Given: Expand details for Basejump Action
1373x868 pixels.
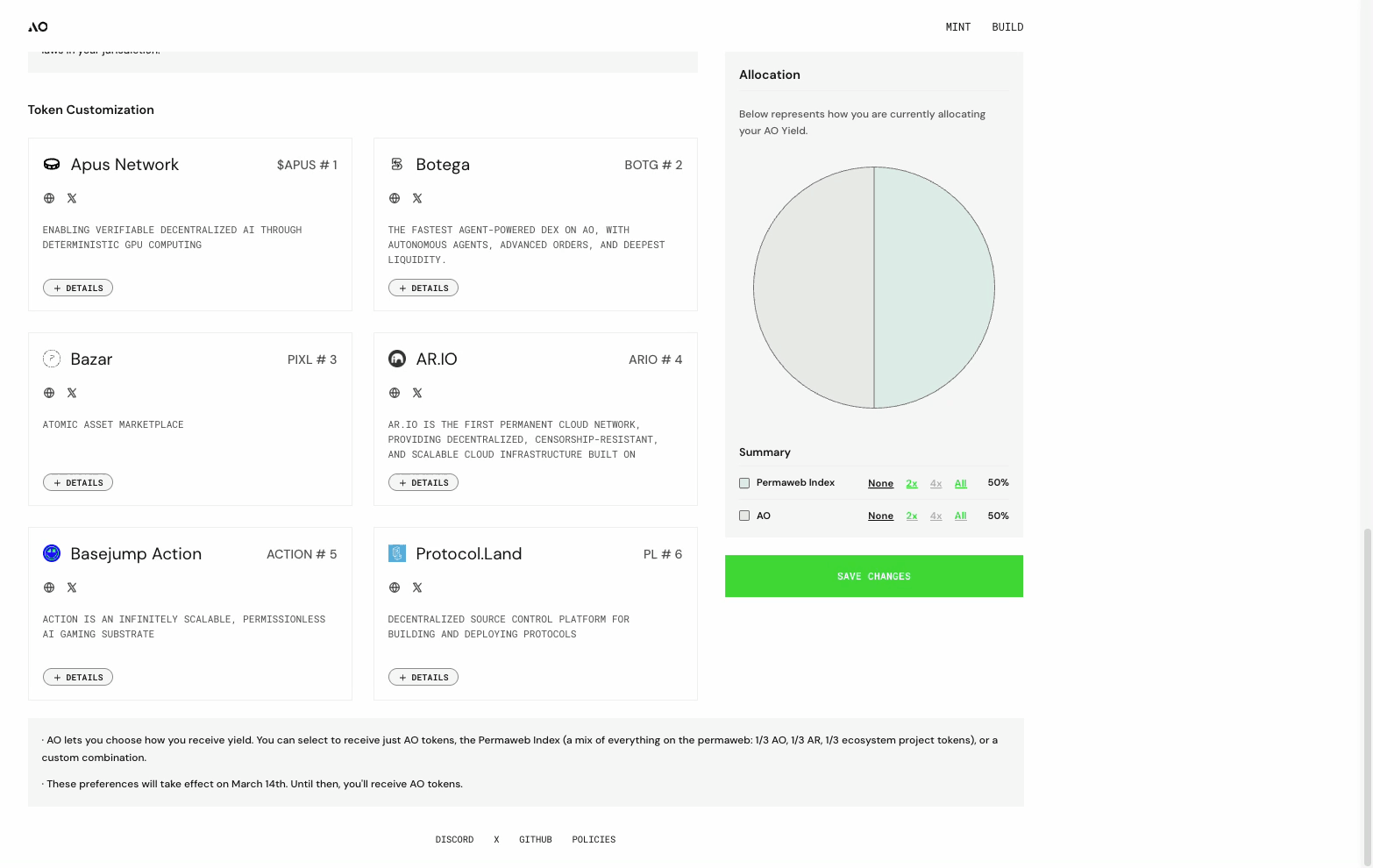Looking at the screenshot, I should 78,677.
